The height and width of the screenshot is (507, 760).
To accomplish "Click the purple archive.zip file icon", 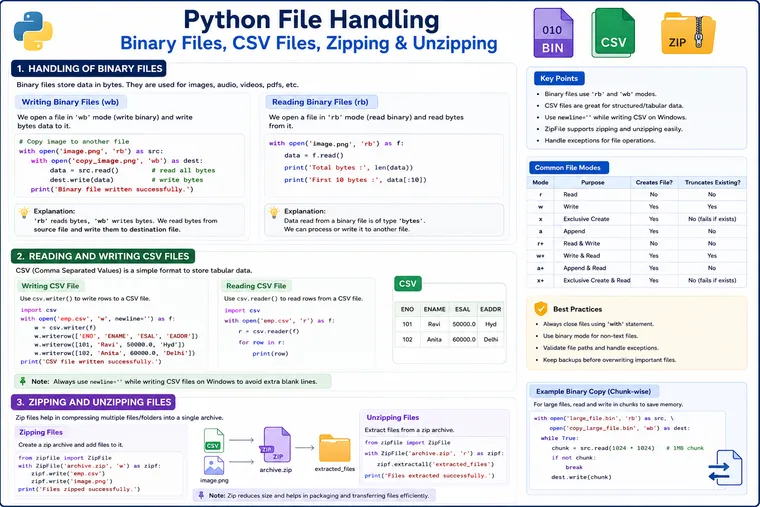I will [275, 444].
